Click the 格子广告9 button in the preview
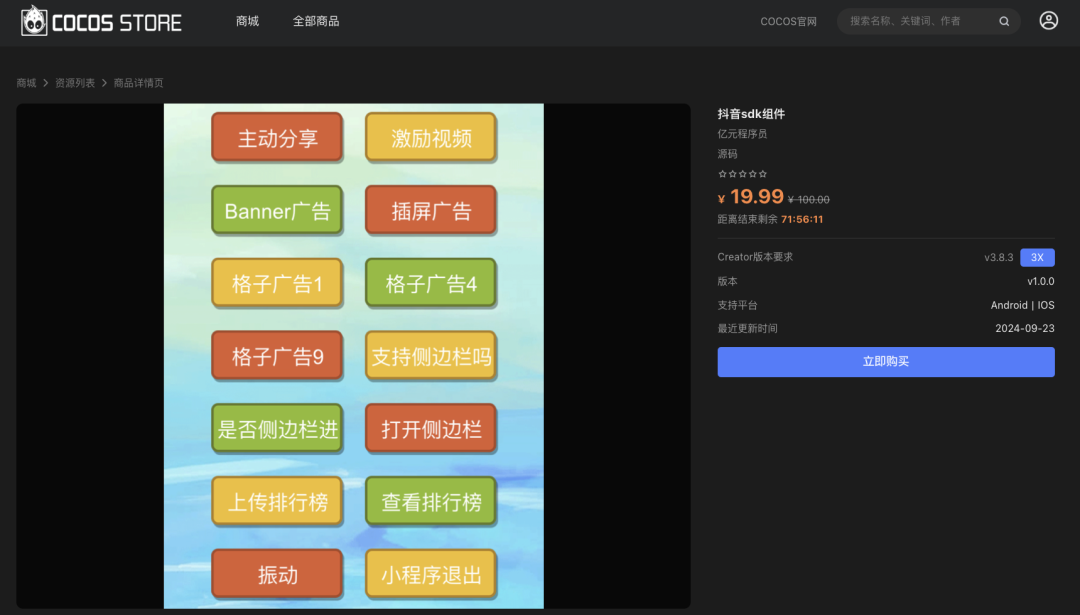The width and height of the screenshot is (1080, 615). (277, 356)
